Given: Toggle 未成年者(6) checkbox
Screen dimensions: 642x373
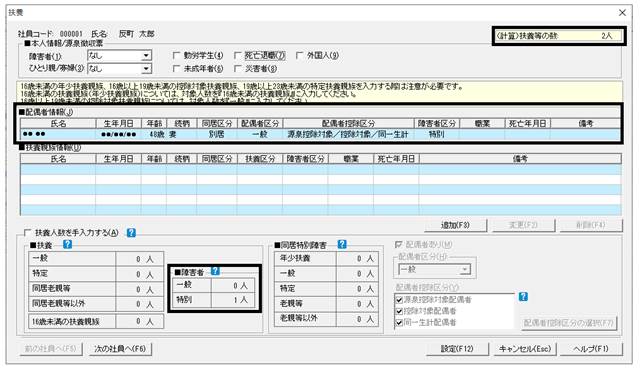Looking at the screenshot, I should (x=176, y=68).
